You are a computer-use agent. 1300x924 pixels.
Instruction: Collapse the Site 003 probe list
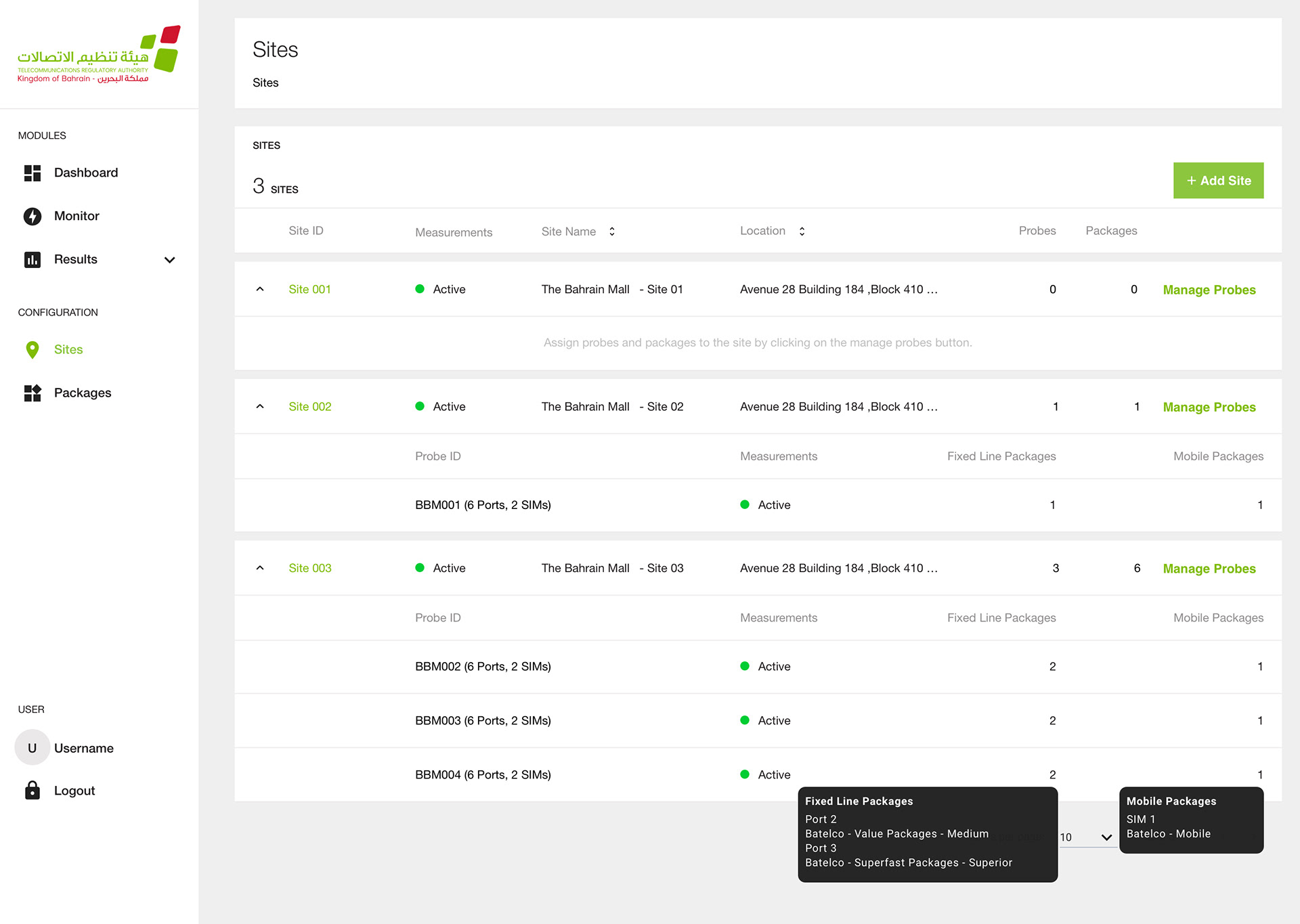260,569
